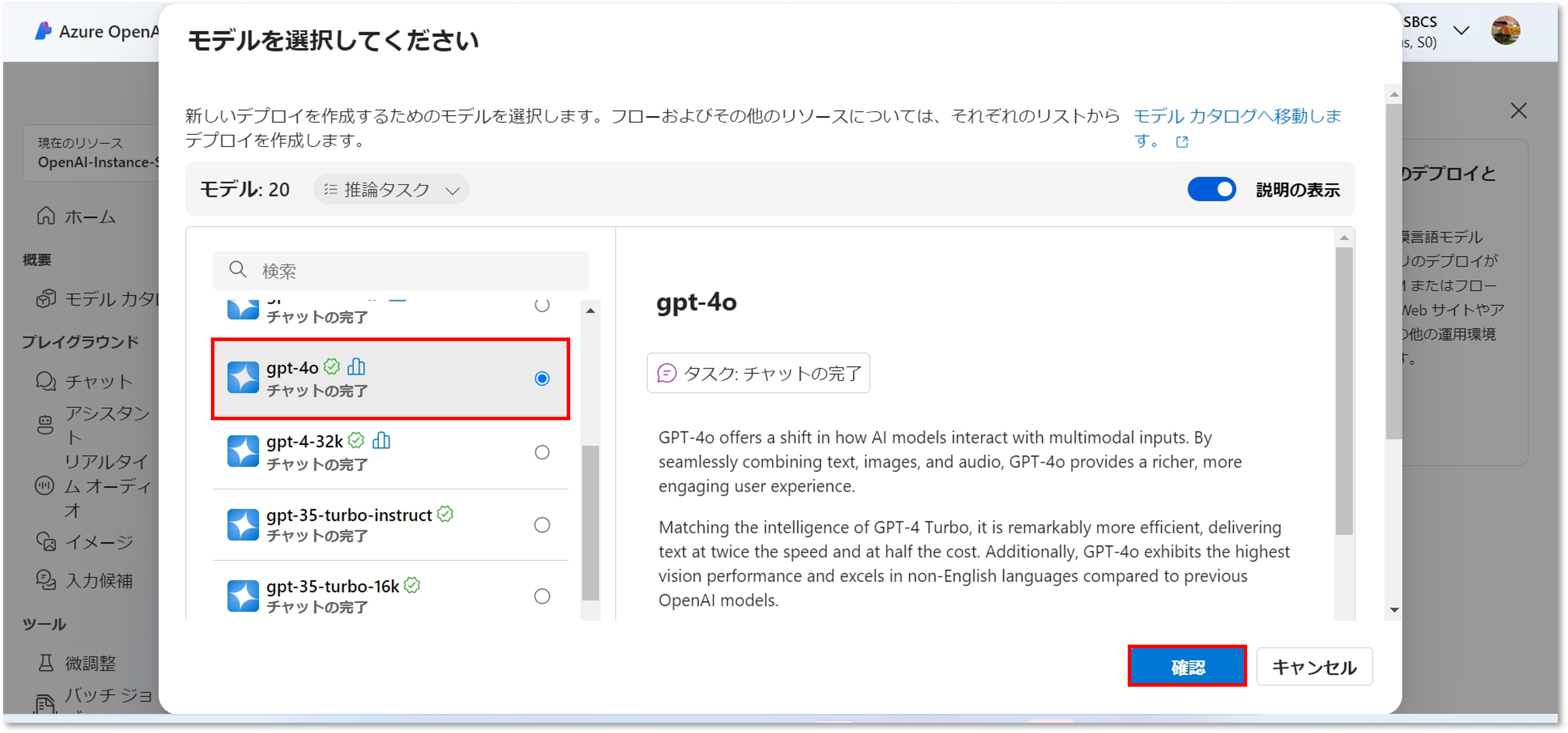Click the realtime audio icon in sidebar
This screenshot has width=1568, height=733.
pyautogui.click(x=45, y=485)
